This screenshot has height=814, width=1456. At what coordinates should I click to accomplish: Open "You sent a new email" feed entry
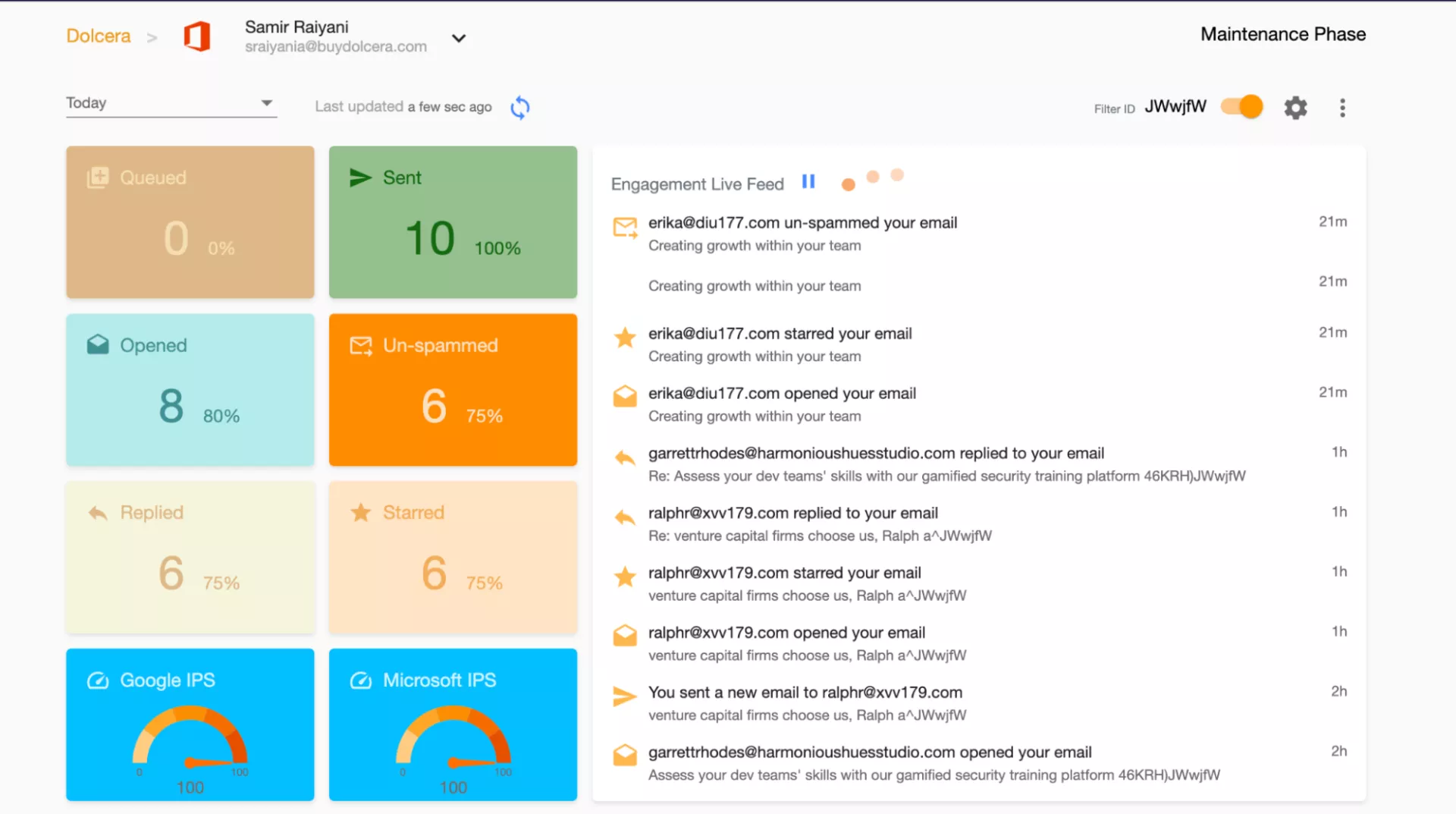point(805,693)
